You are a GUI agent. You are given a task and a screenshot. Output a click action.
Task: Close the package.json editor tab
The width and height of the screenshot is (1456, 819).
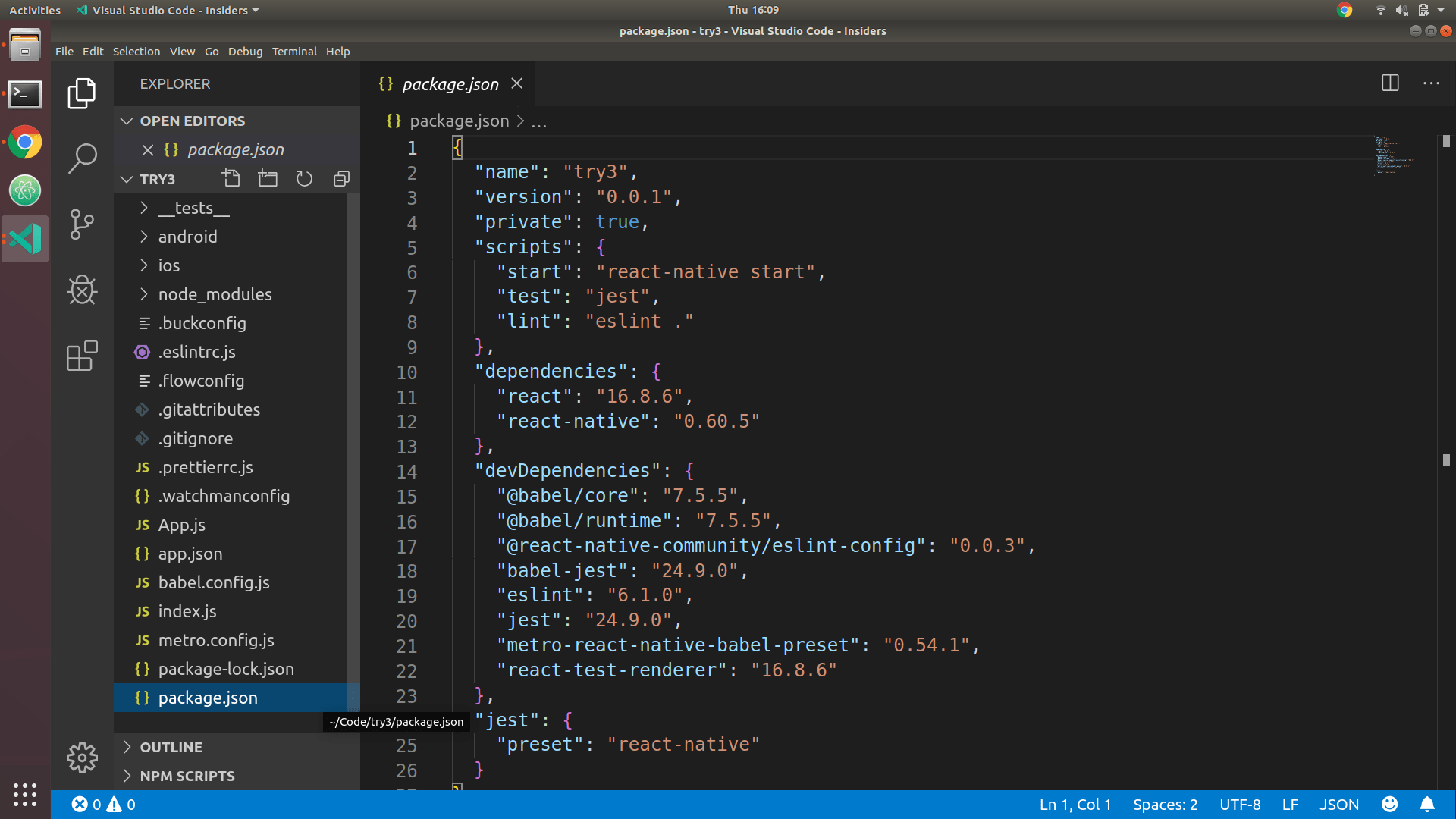click(x=517, y=83)
